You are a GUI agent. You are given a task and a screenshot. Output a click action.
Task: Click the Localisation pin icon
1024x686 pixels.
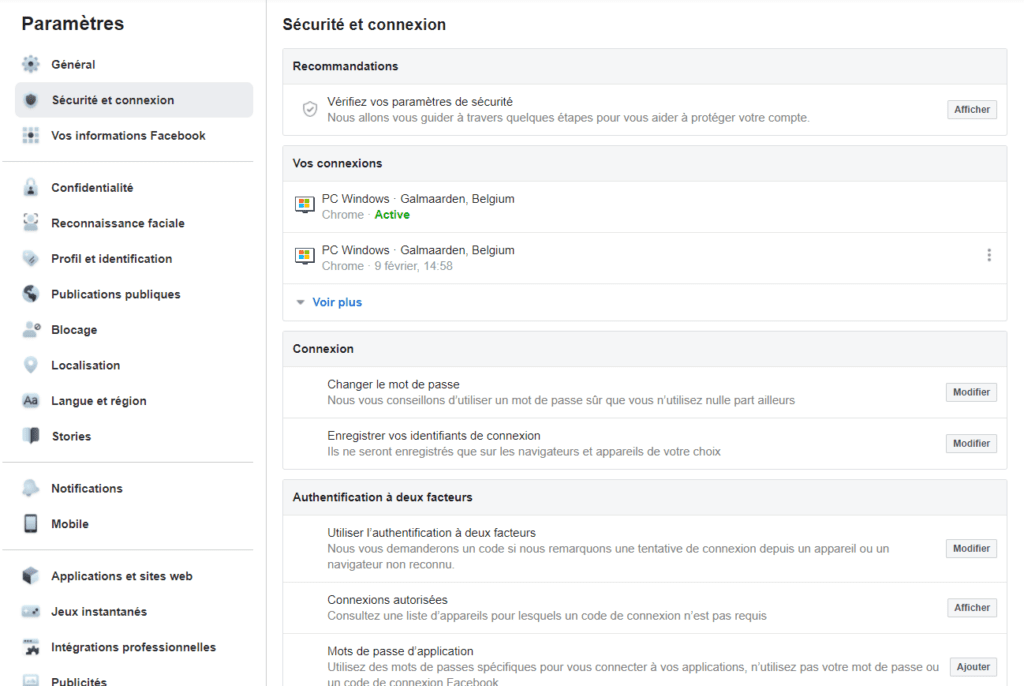click(31, 365)
